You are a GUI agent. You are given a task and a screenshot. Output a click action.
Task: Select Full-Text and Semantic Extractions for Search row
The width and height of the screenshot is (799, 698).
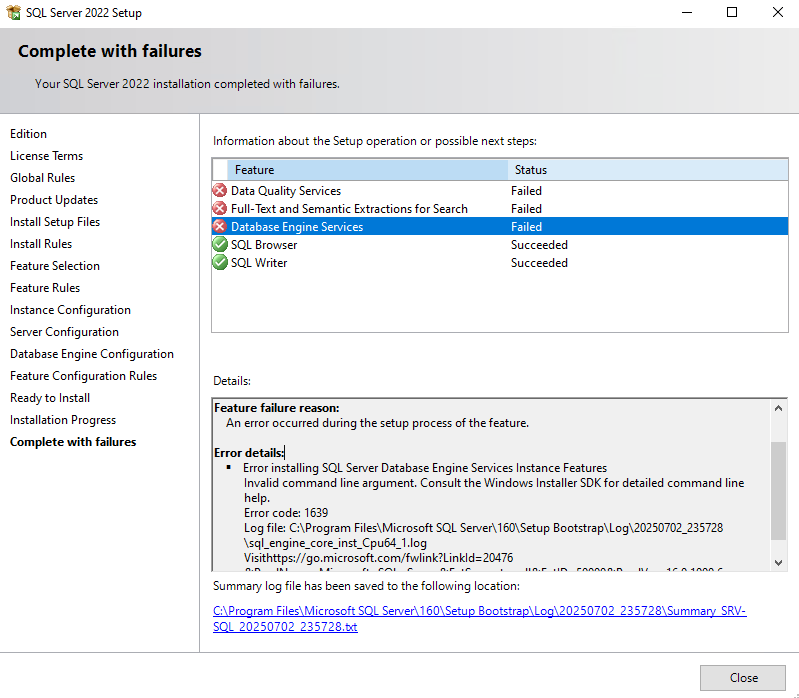coord(500,208)
